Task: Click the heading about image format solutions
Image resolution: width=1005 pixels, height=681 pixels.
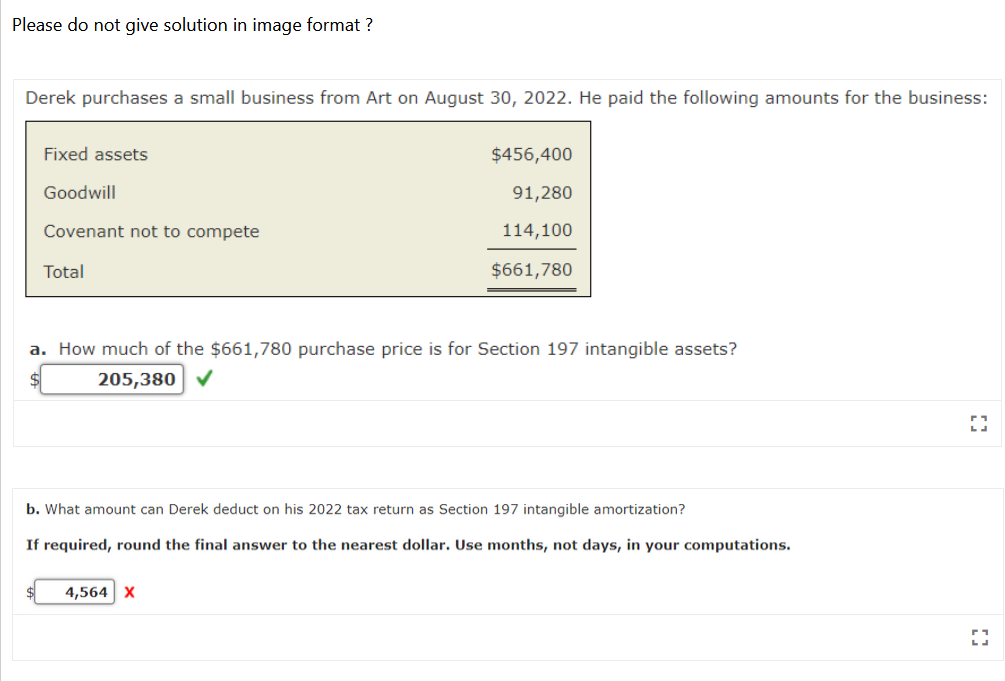Action: (192, 24)
